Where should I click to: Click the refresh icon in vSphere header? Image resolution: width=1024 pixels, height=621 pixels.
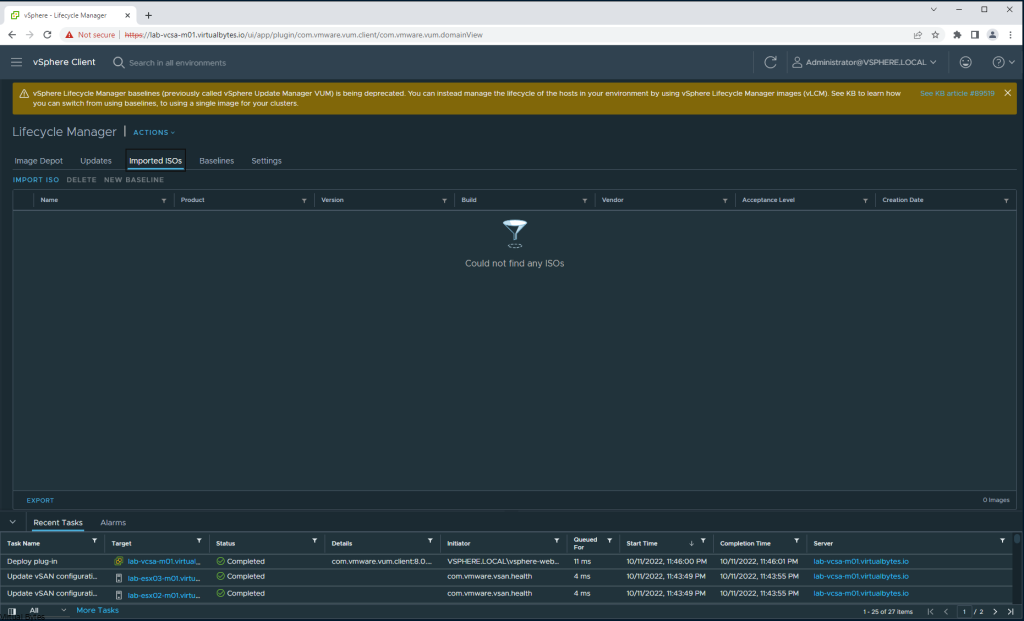[x=771, y=62]
